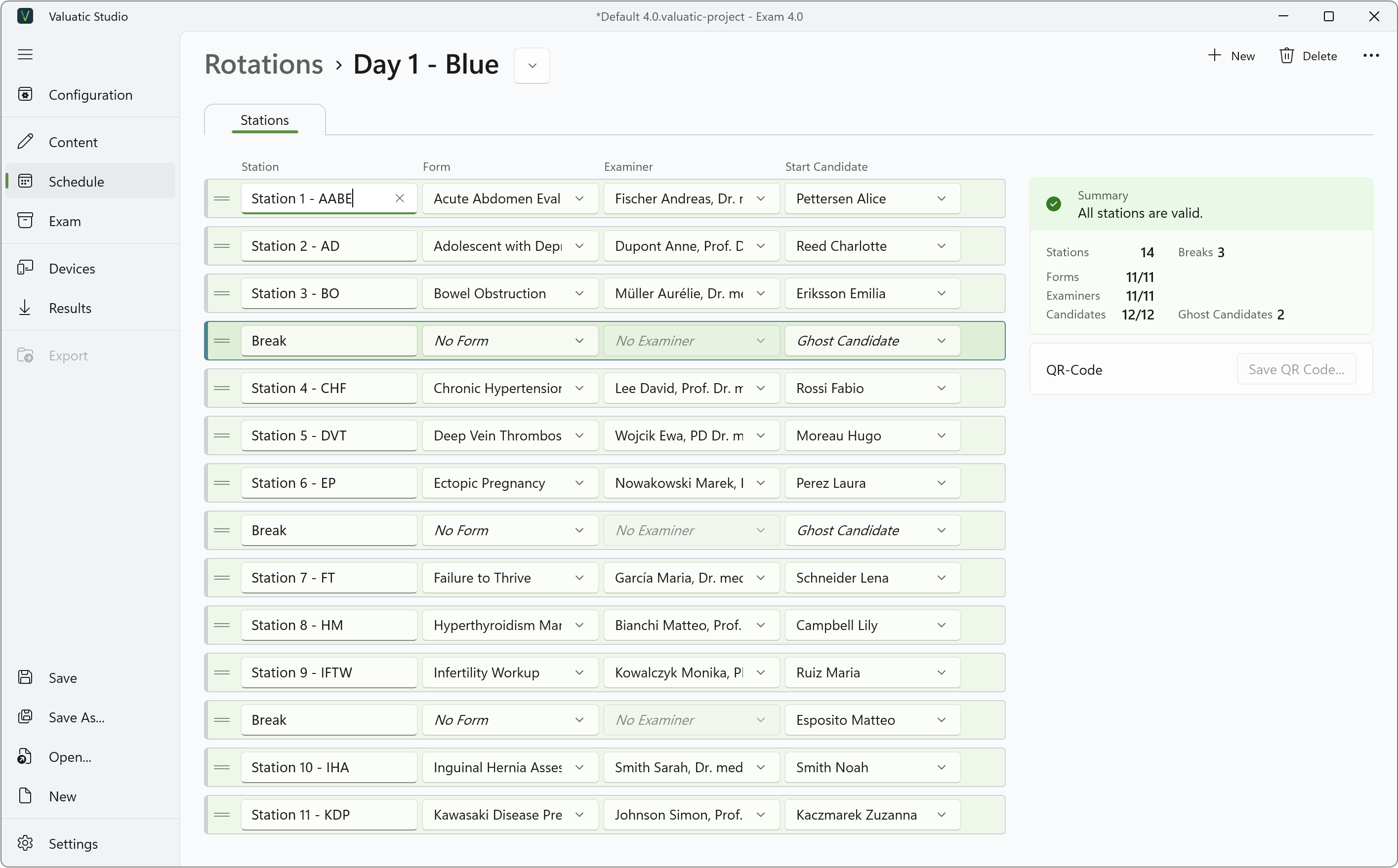The height and width of the screenshot is (868, 1398).
Task: Grab the drag handle of Station 3 - BO row
Action: 222,293
